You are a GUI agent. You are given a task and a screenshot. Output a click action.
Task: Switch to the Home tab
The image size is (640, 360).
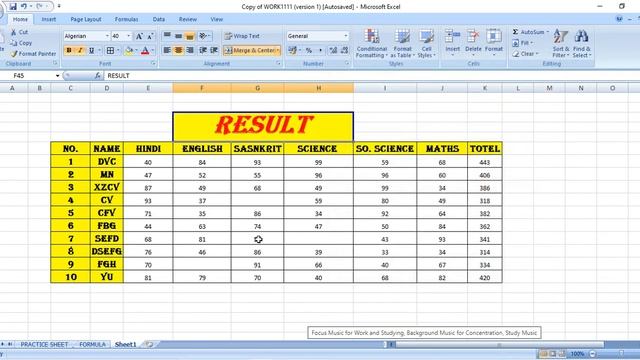20,19
